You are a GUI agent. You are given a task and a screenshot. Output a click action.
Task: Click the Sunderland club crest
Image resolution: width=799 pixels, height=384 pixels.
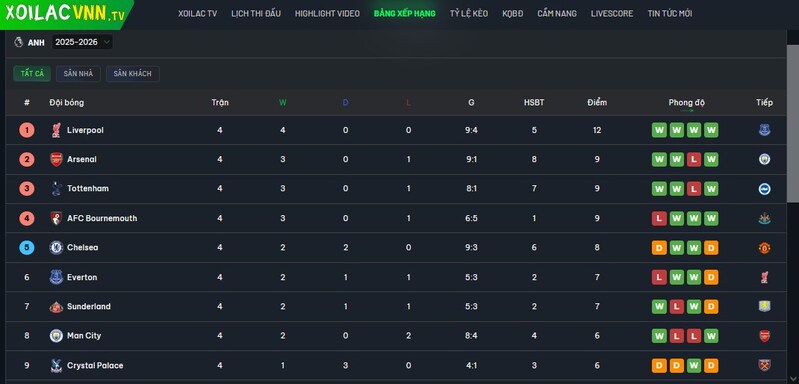coord(56,307)
